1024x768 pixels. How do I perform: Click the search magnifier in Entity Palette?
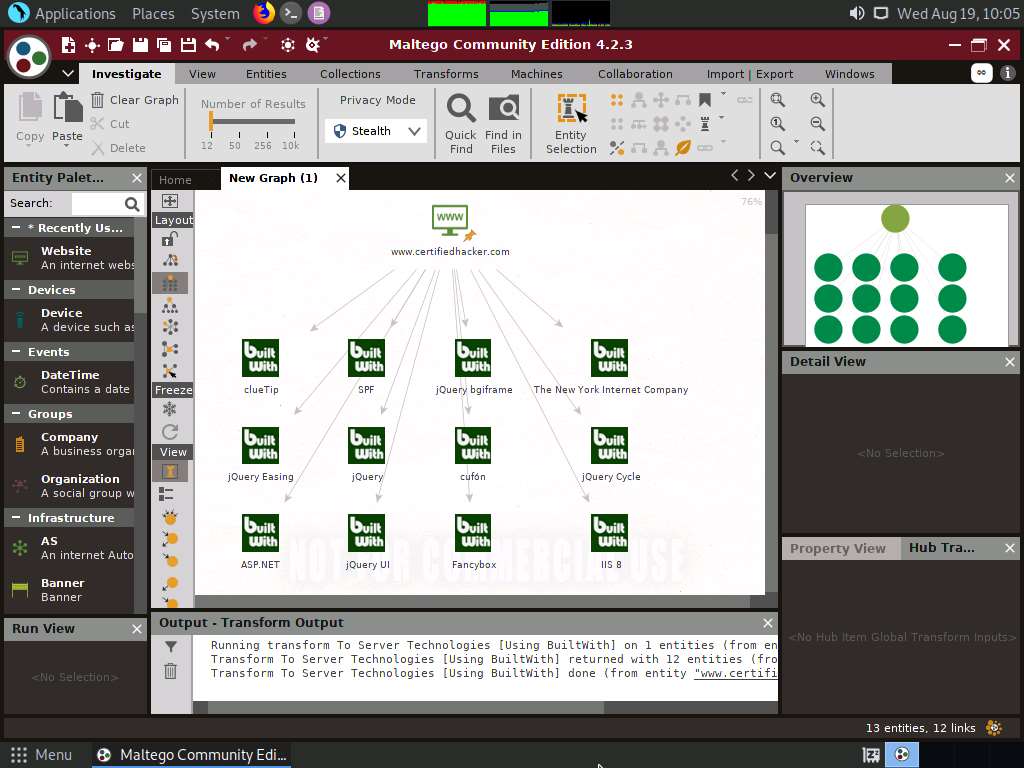point(132,204)
